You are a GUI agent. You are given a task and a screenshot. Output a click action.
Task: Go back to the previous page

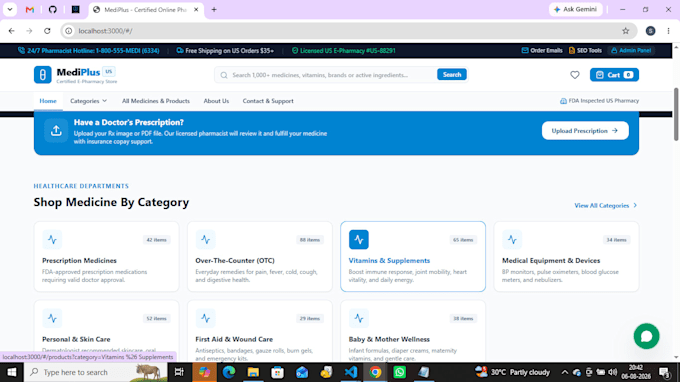coord(12,31)
